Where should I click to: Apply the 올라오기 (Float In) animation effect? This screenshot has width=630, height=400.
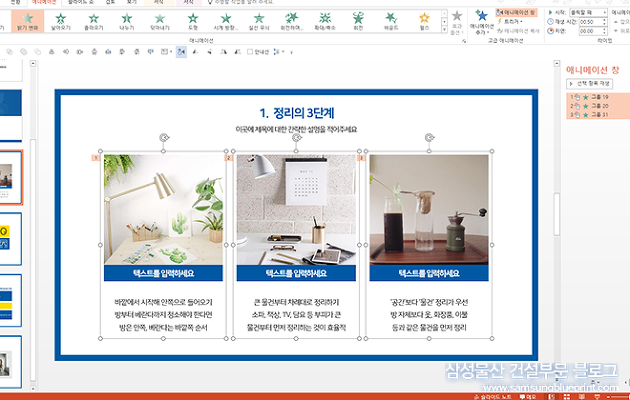tap(94, 21)
